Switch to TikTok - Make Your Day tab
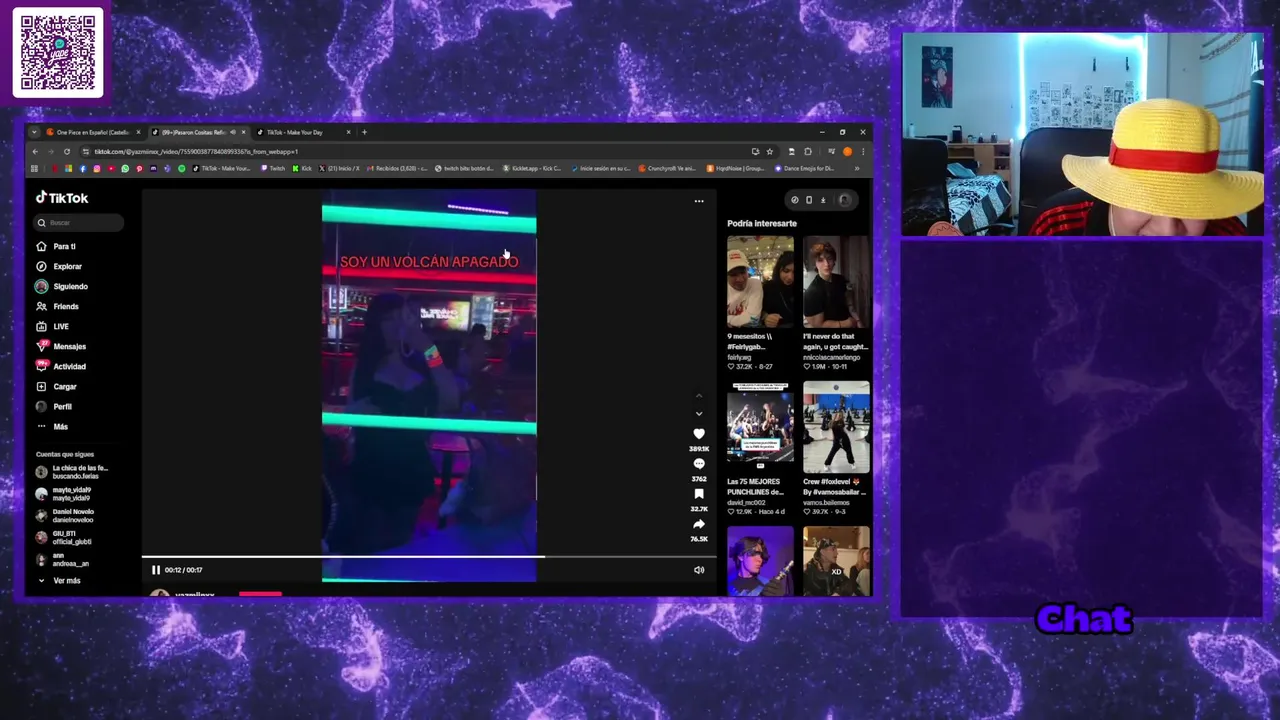The height and width of the screenshot is (720, 1280). pyautogui.click(x=301, y=132)
